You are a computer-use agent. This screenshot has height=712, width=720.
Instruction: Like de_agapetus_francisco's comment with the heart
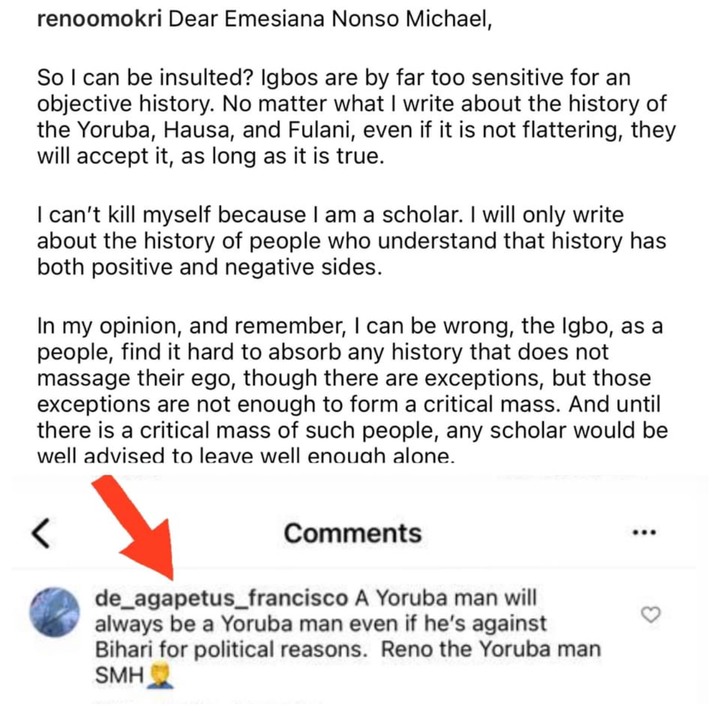[x=650, y=614]
